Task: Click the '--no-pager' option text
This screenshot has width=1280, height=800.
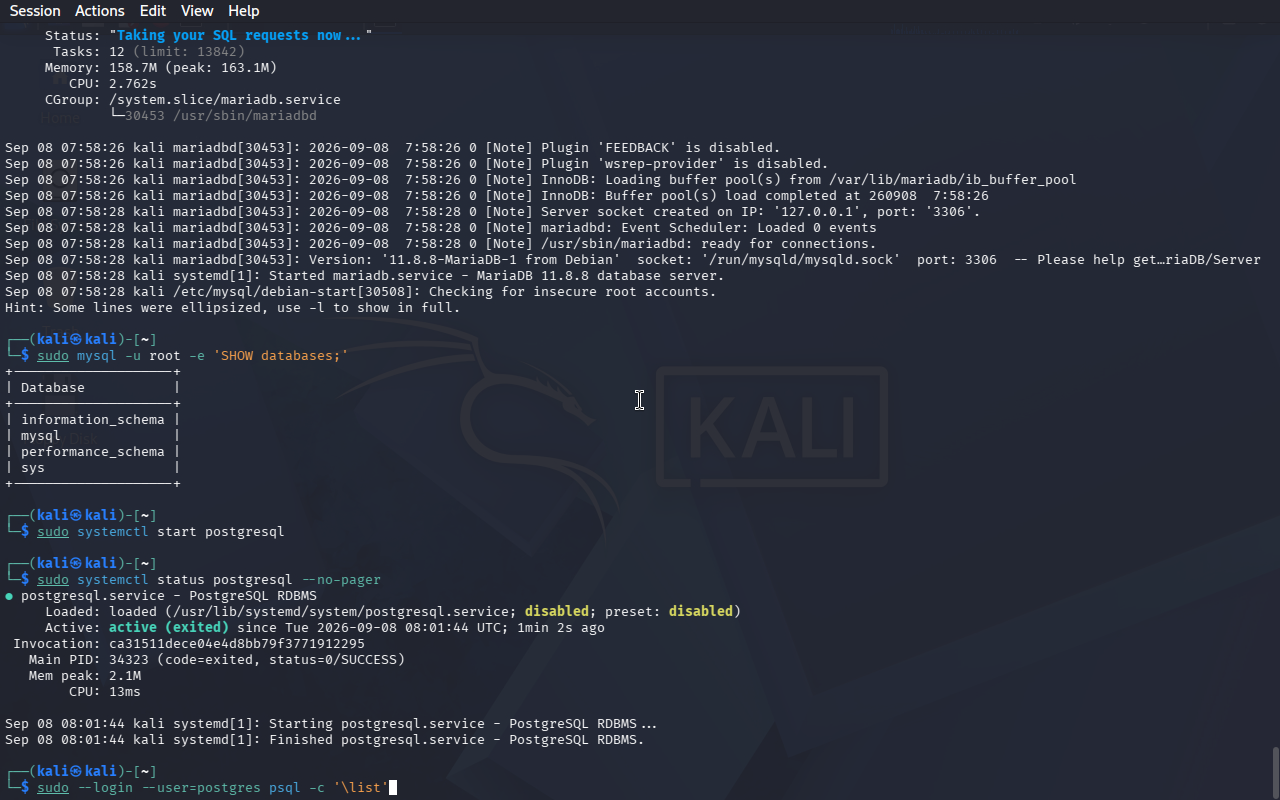Action: [x=341, y=580]
